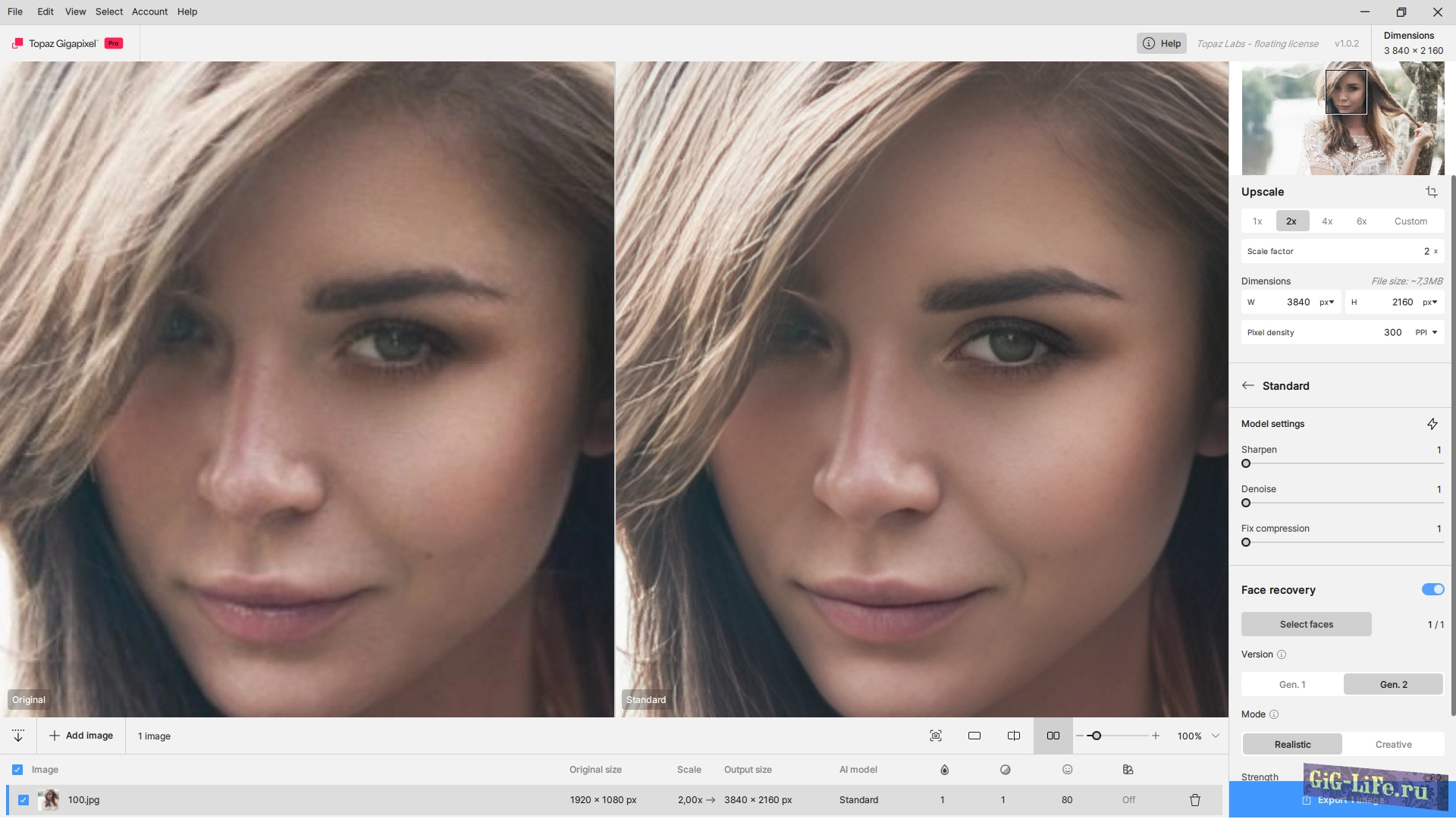This screenshot has height=819, width=1456.
Task: Select side-by-side comparison view
Action: (x=1053, y=736)
